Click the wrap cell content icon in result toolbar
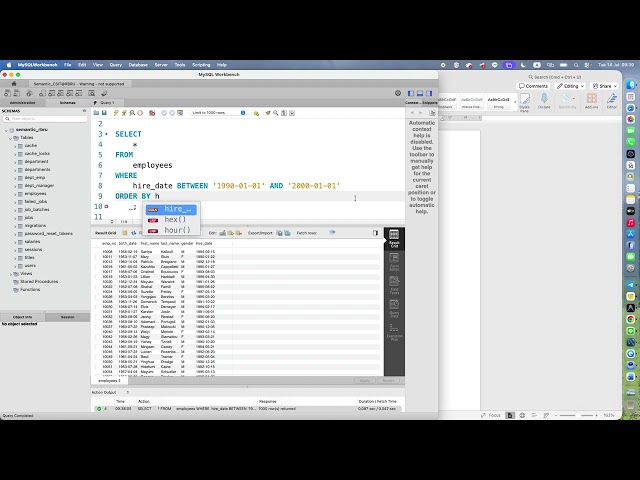Screen dimensions: 640x480 point(332,233)
